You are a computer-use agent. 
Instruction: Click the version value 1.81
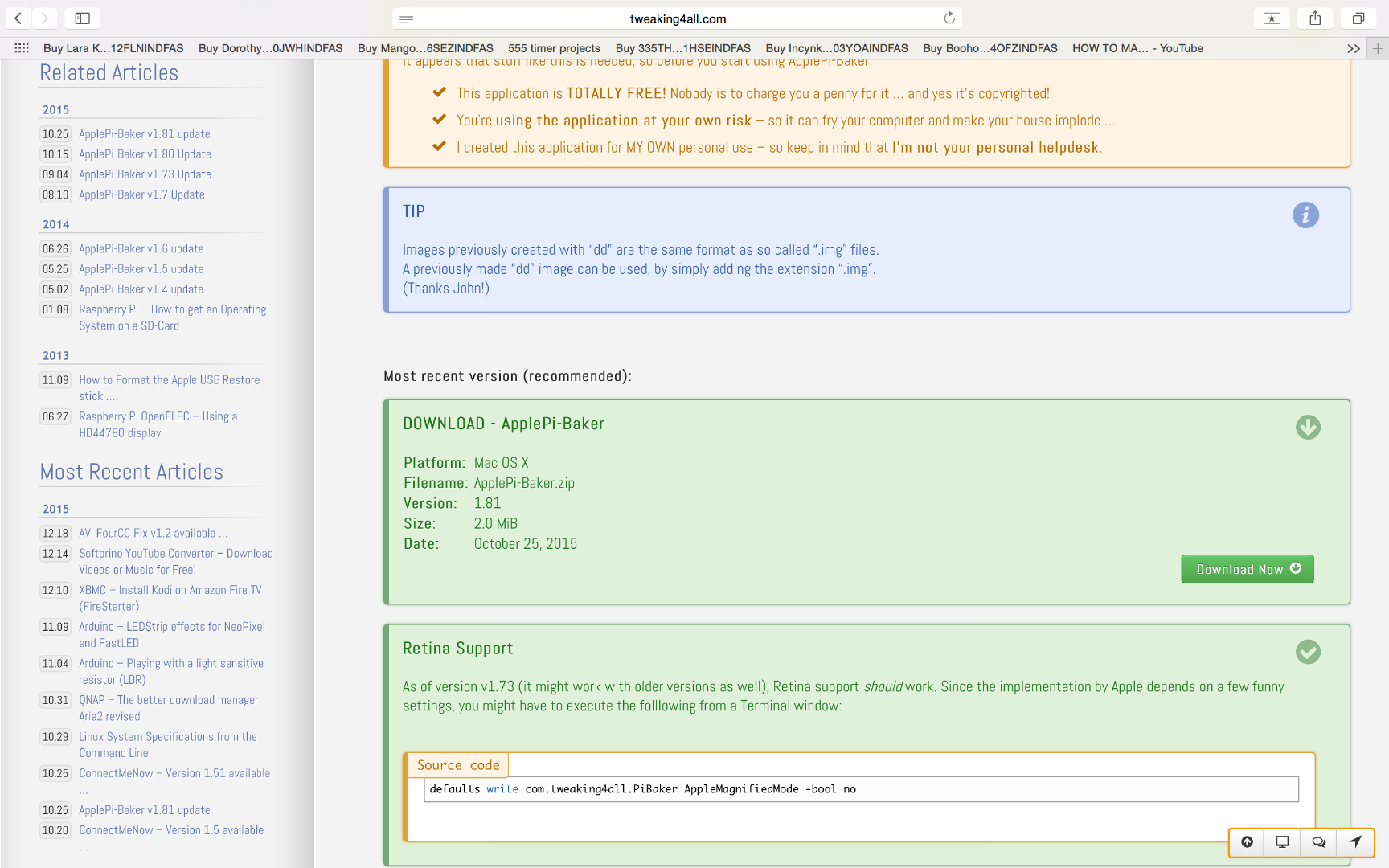point(487,503)
